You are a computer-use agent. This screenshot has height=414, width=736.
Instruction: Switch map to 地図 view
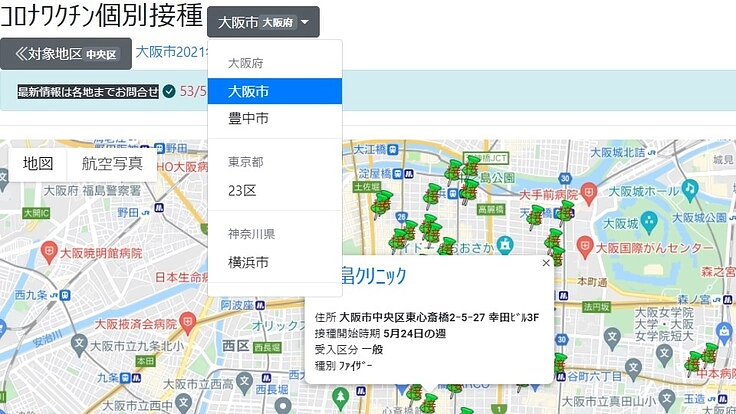pos(38,164)
